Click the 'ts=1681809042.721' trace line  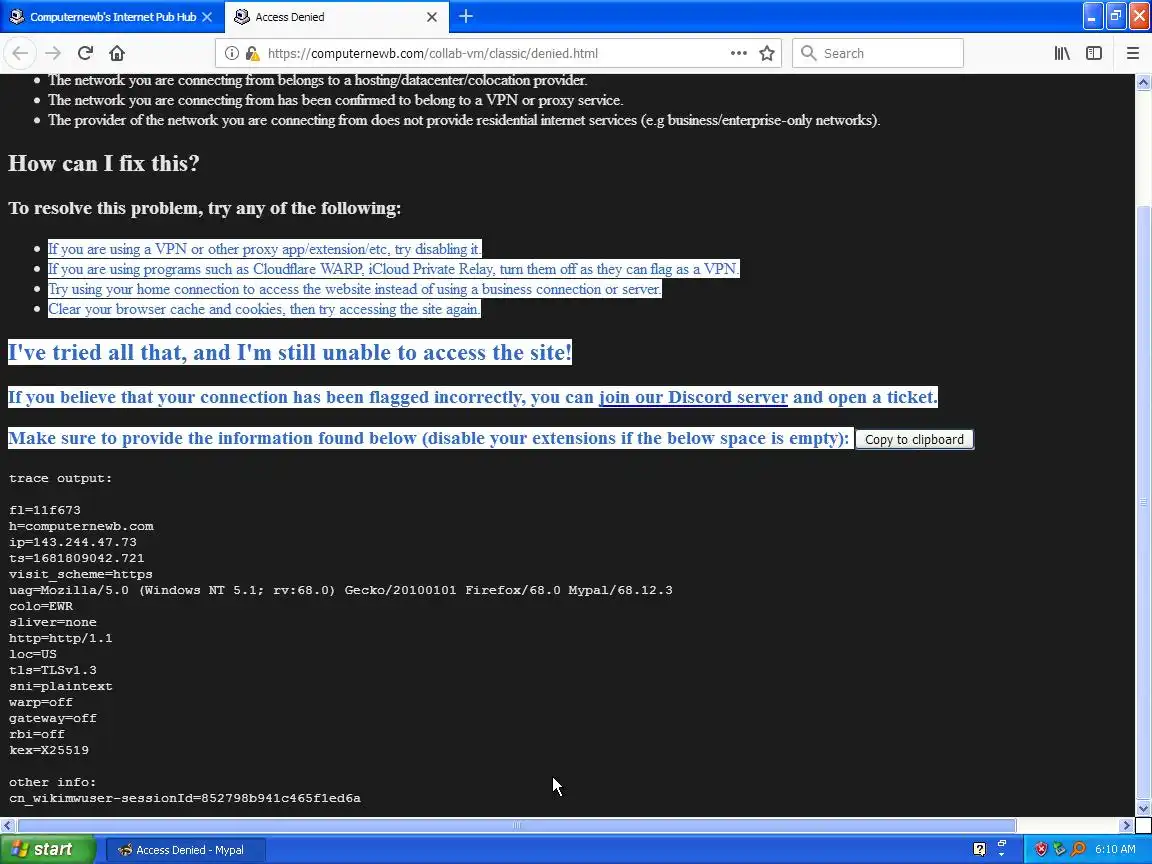pyautogui.click(x=76, y=558)
